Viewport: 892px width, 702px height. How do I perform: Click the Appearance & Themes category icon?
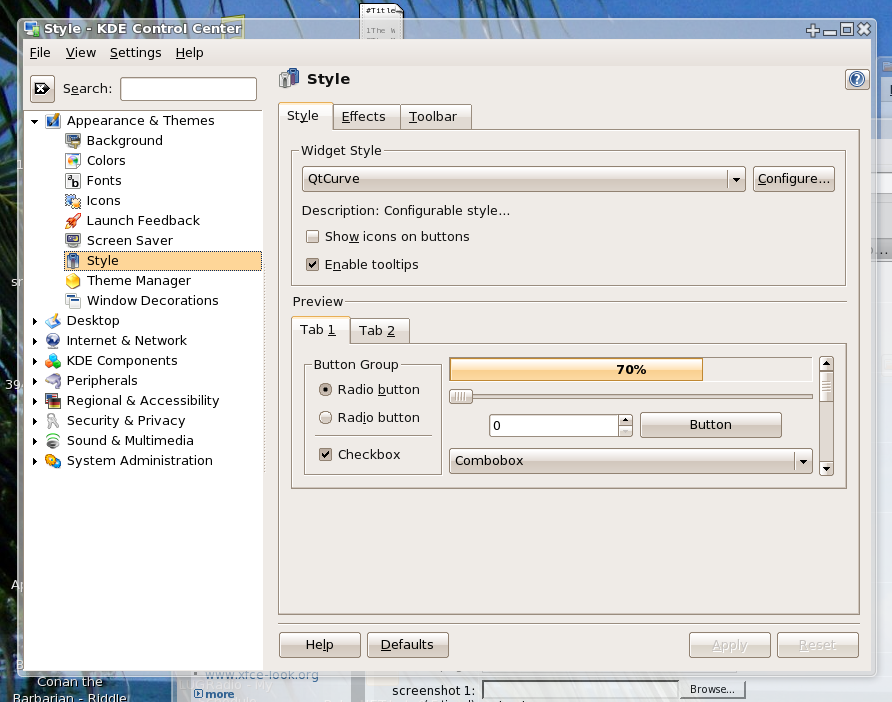[x=53, y=121]
